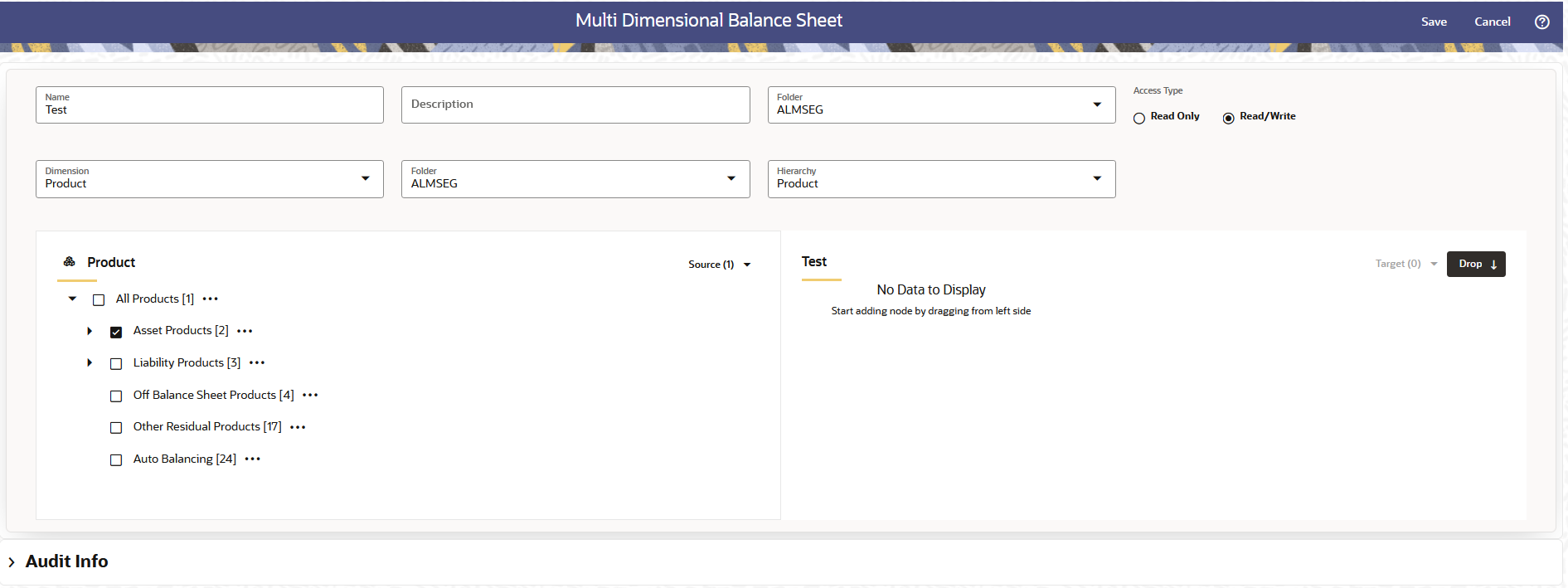Click the No Data to Display message
Viewport: 1568px width, 588px height.
click(931, 289)
